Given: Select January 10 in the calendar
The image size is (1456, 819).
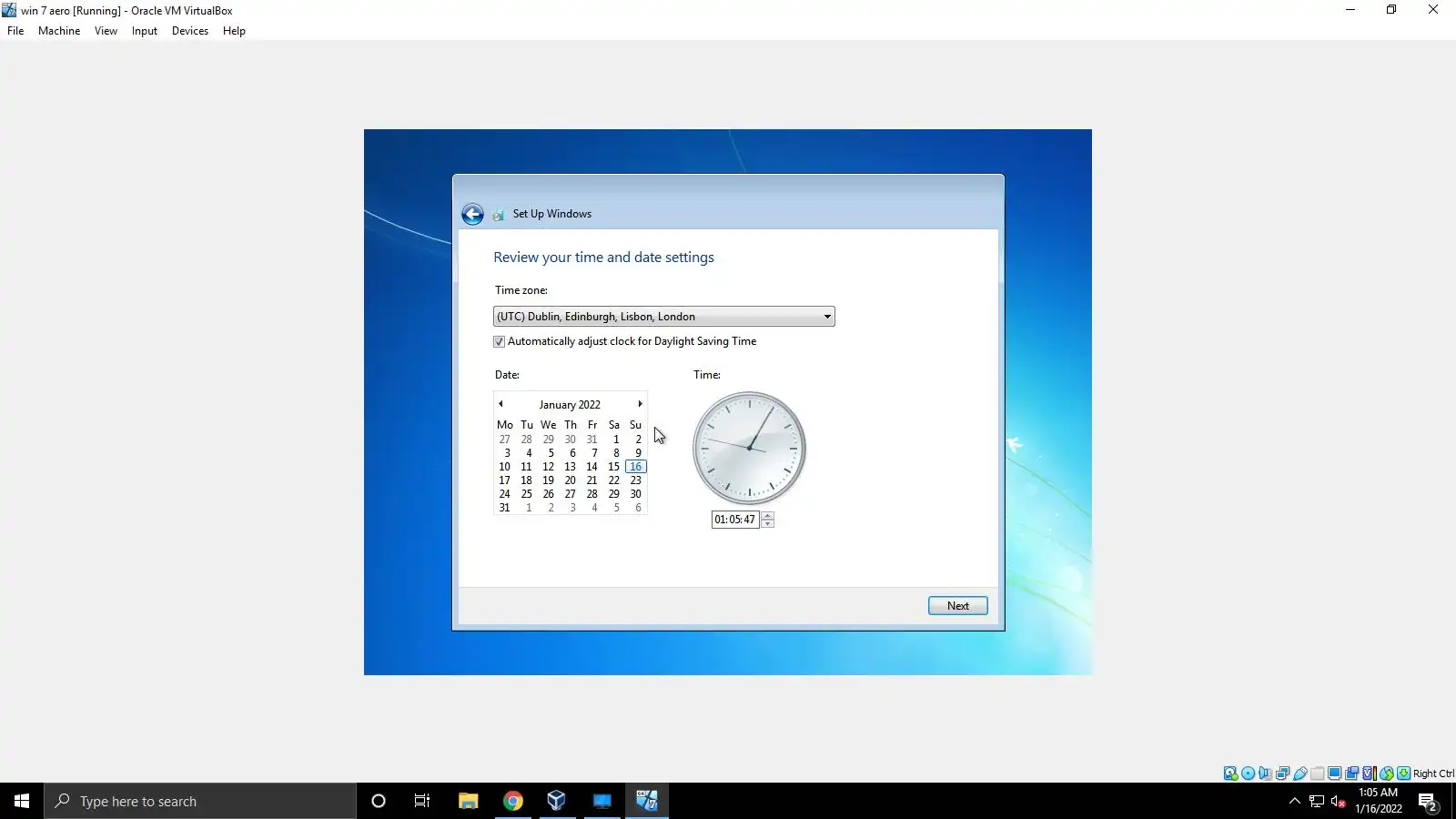Looking at the screenshot, I should click(504, 467).
